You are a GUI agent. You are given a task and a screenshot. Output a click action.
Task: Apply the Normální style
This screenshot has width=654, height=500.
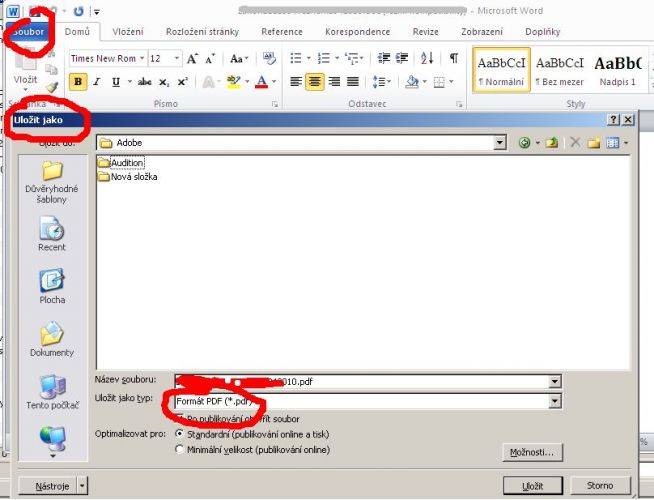coord(501,70)
